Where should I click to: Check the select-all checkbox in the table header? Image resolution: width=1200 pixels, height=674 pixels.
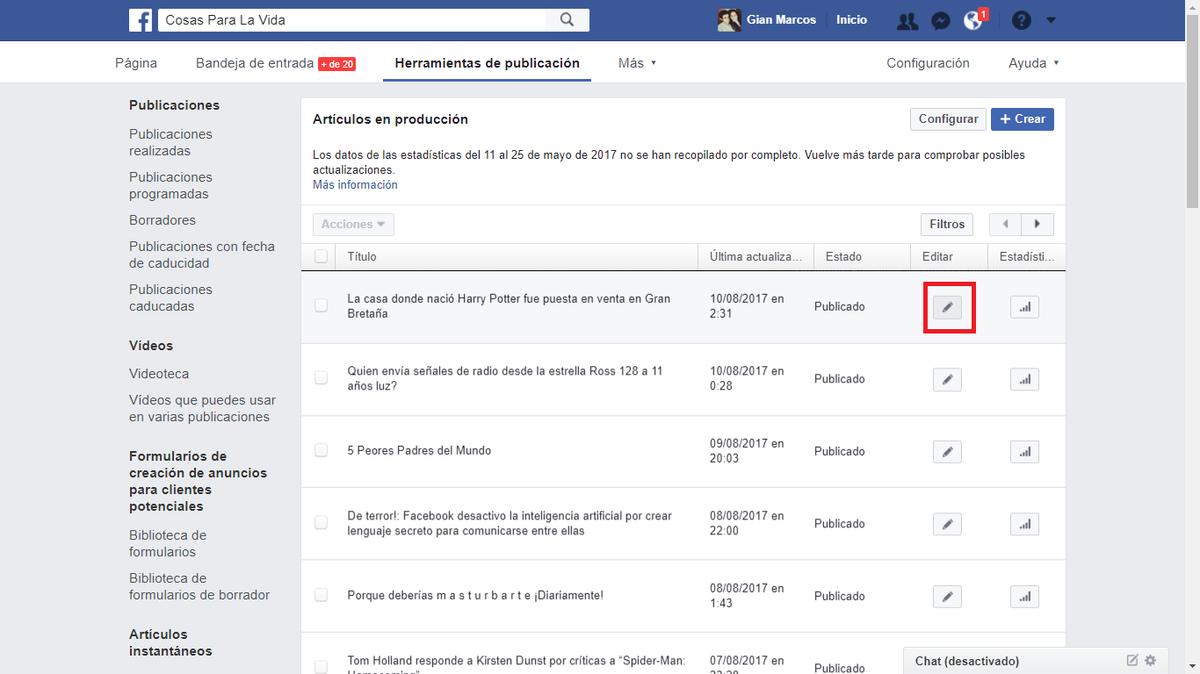[321, 256]
